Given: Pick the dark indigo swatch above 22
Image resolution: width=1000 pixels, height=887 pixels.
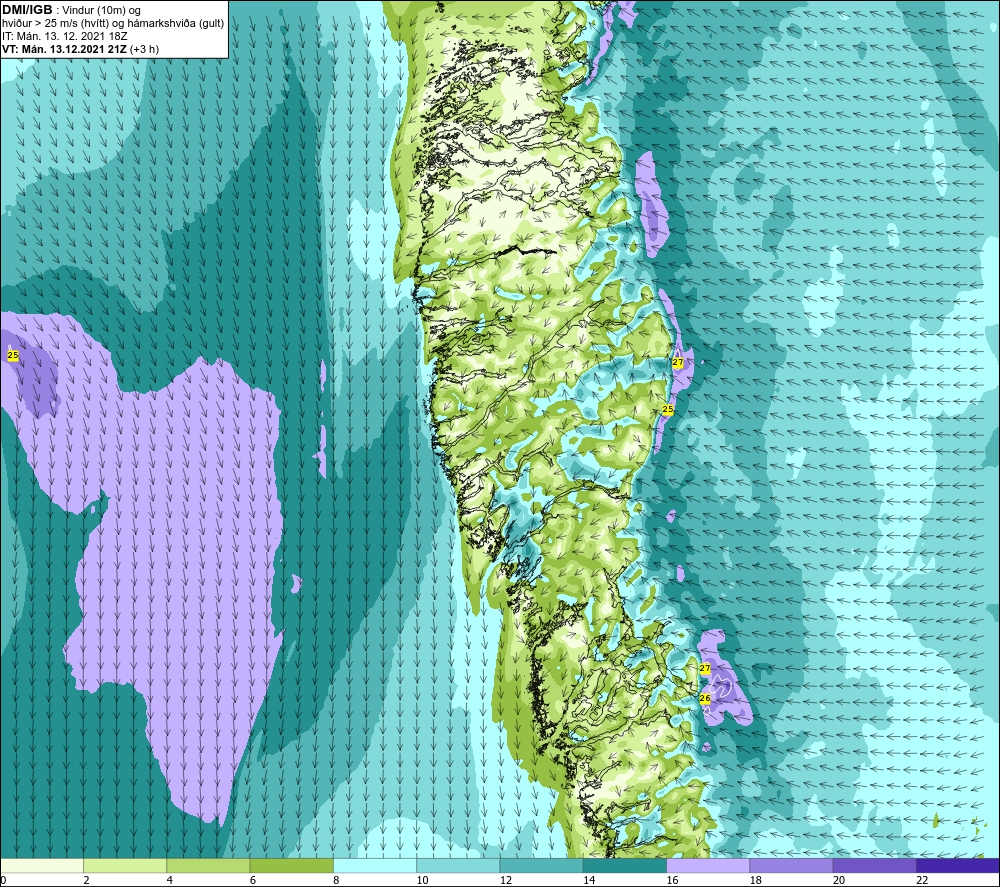Looking at the screenshot, I should [x=957, y=865].
